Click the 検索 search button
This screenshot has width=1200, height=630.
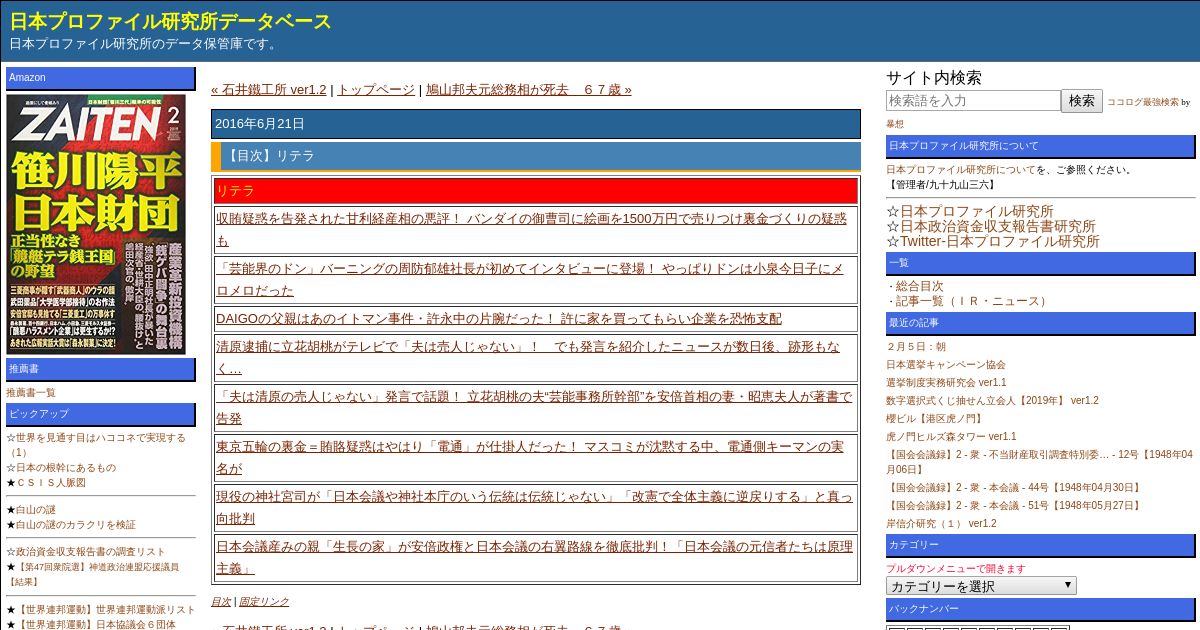(x=1082, y=101)
